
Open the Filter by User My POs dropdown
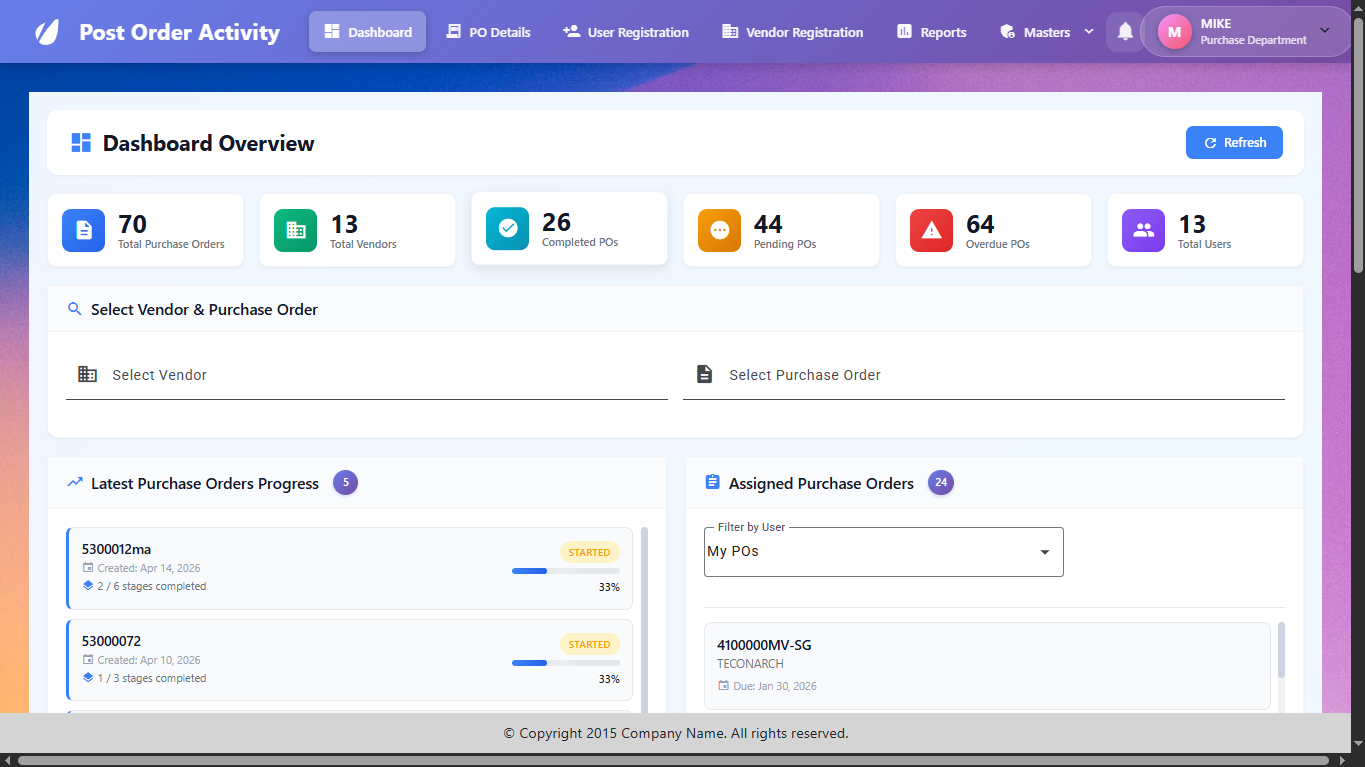pyautogui.click(x=884, y=552)
